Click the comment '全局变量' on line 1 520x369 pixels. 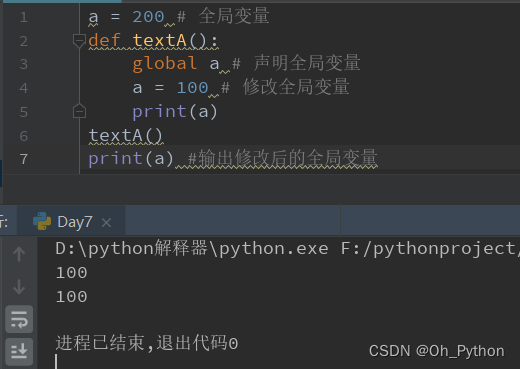(x=234, y=16)
